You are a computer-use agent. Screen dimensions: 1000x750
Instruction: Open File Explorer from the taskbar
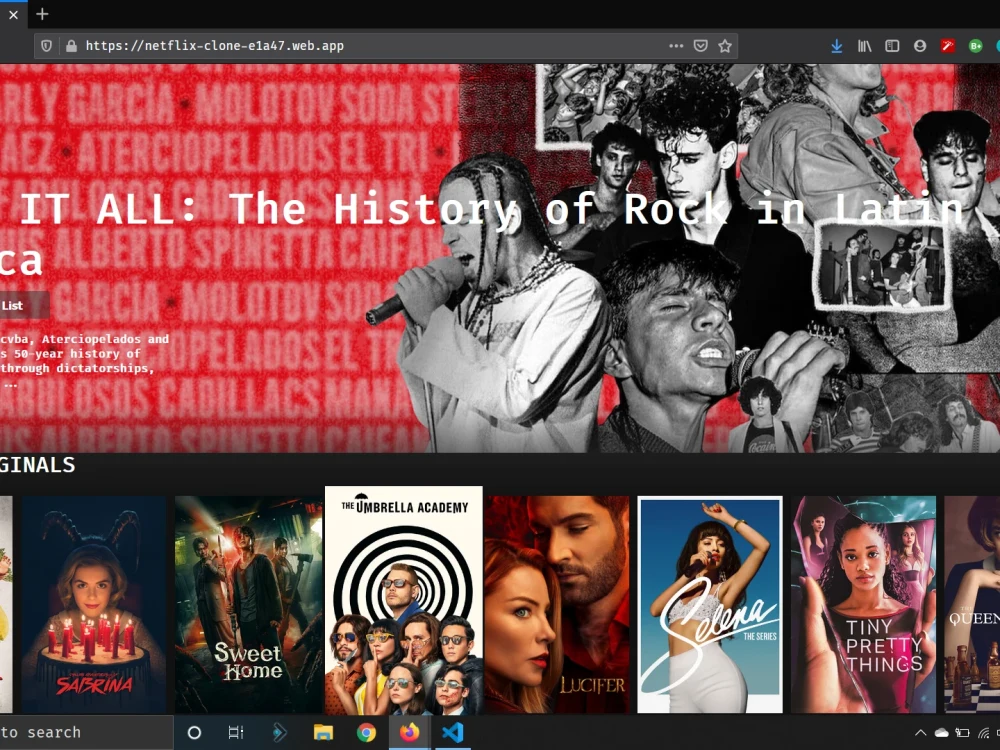pyautogui.click(x=323, y=733)
